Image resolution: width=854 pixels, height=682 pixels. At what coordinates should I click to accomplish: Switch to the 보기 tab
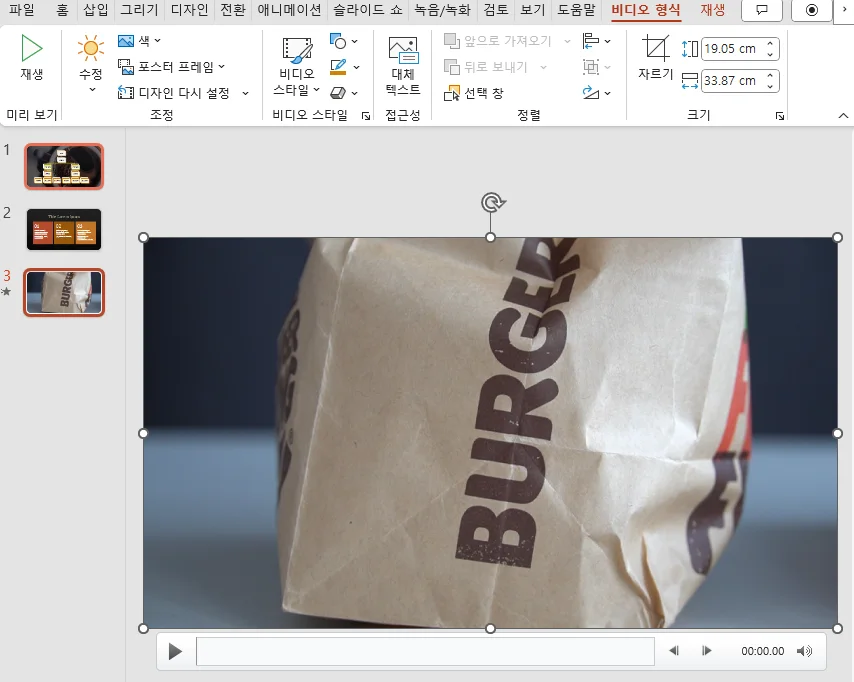(x=533, y=10)
